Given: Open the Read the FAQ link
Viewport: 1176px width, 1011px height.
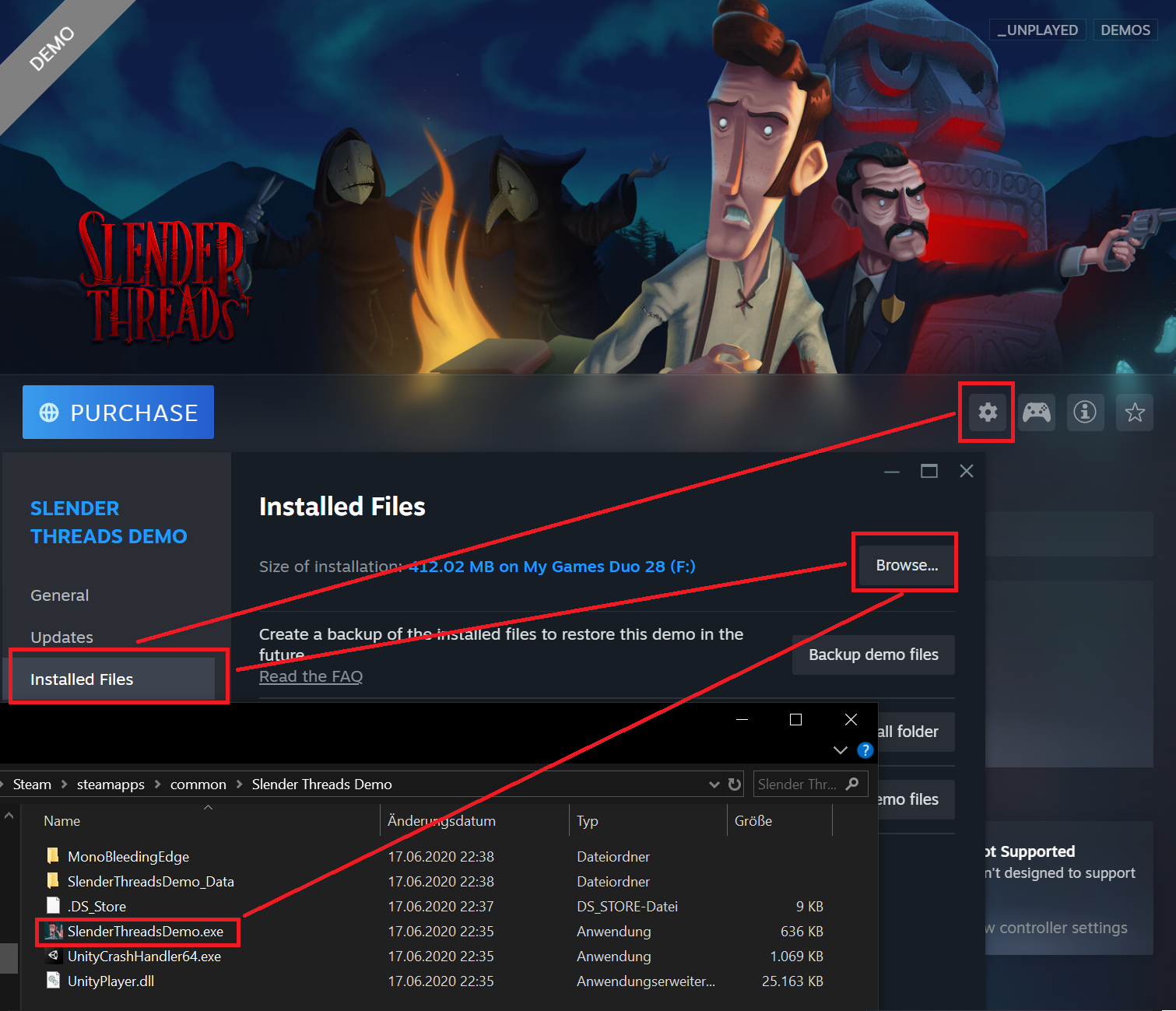Looking at the screenshot, I should (311, 676).
